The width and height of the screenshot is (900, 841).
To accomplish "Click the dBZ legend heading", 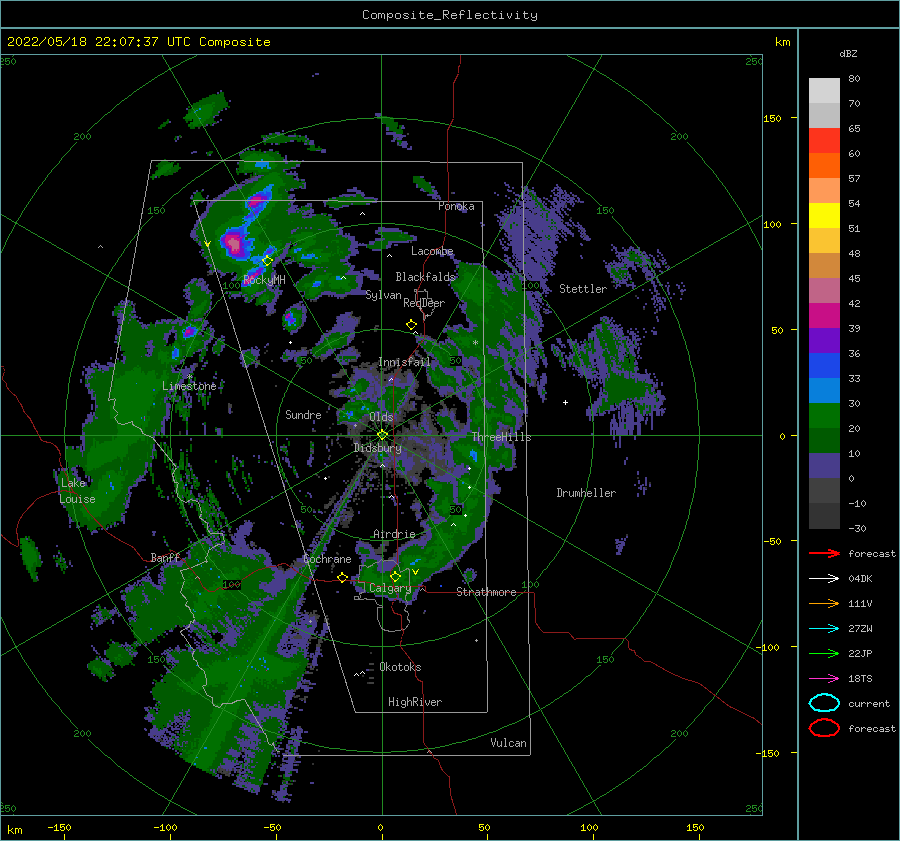I will pos(848,53).
